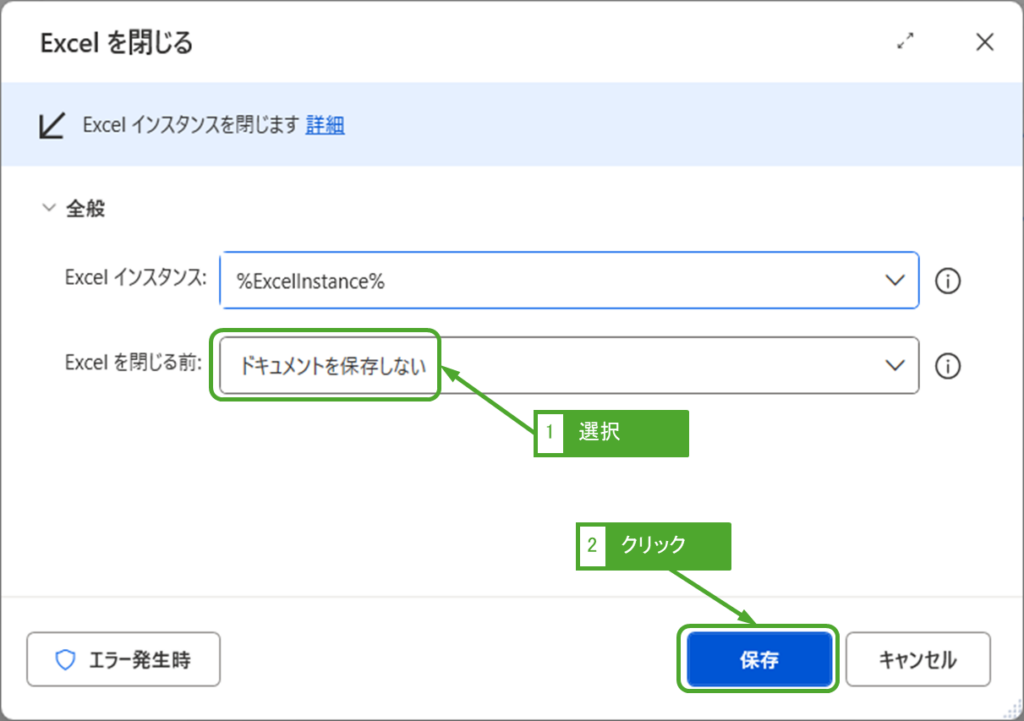
Task: Click the Excel を閉じる dialog title
Action: [x=116, y=43]
